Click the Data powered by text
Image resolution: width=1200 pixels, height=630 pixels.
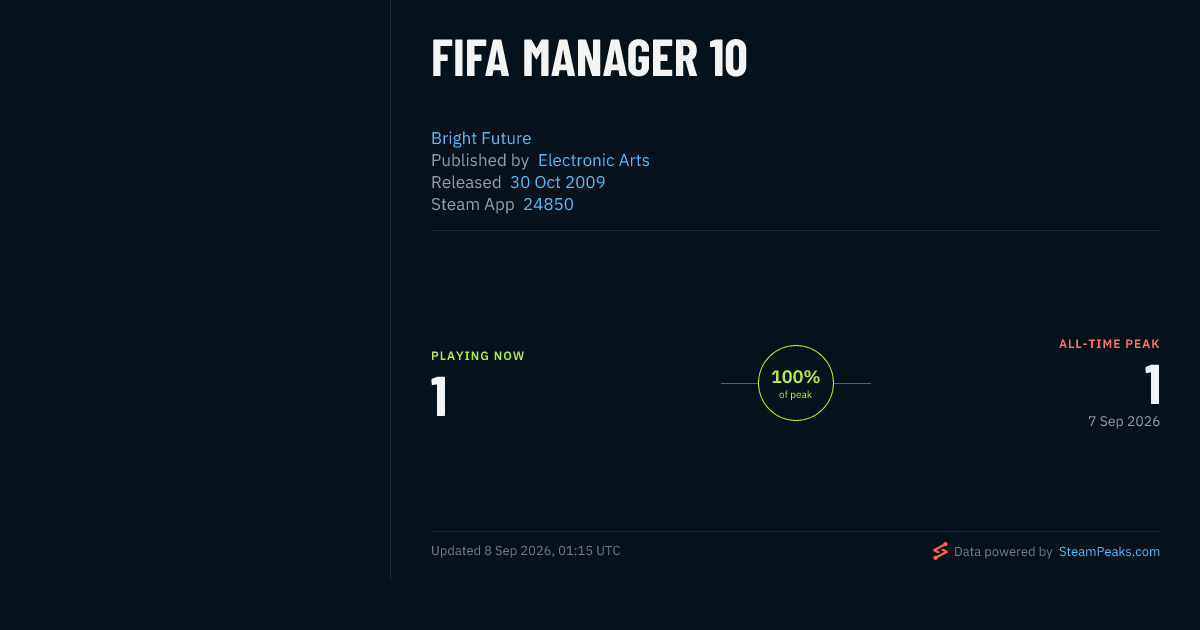(1003, 551)
